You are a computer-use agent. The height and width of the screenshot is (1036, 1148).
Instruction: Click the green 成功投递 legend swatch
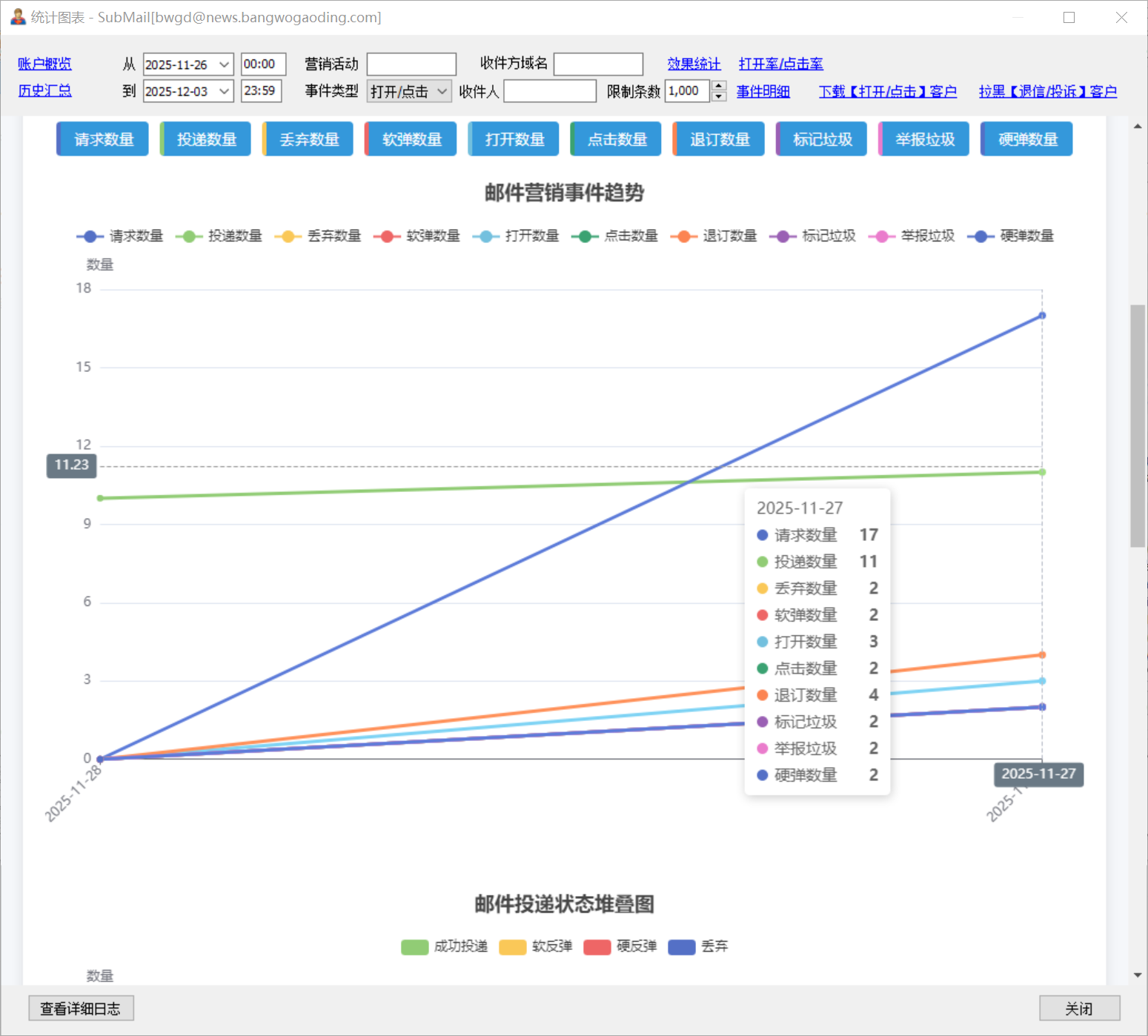click(414, 947)
